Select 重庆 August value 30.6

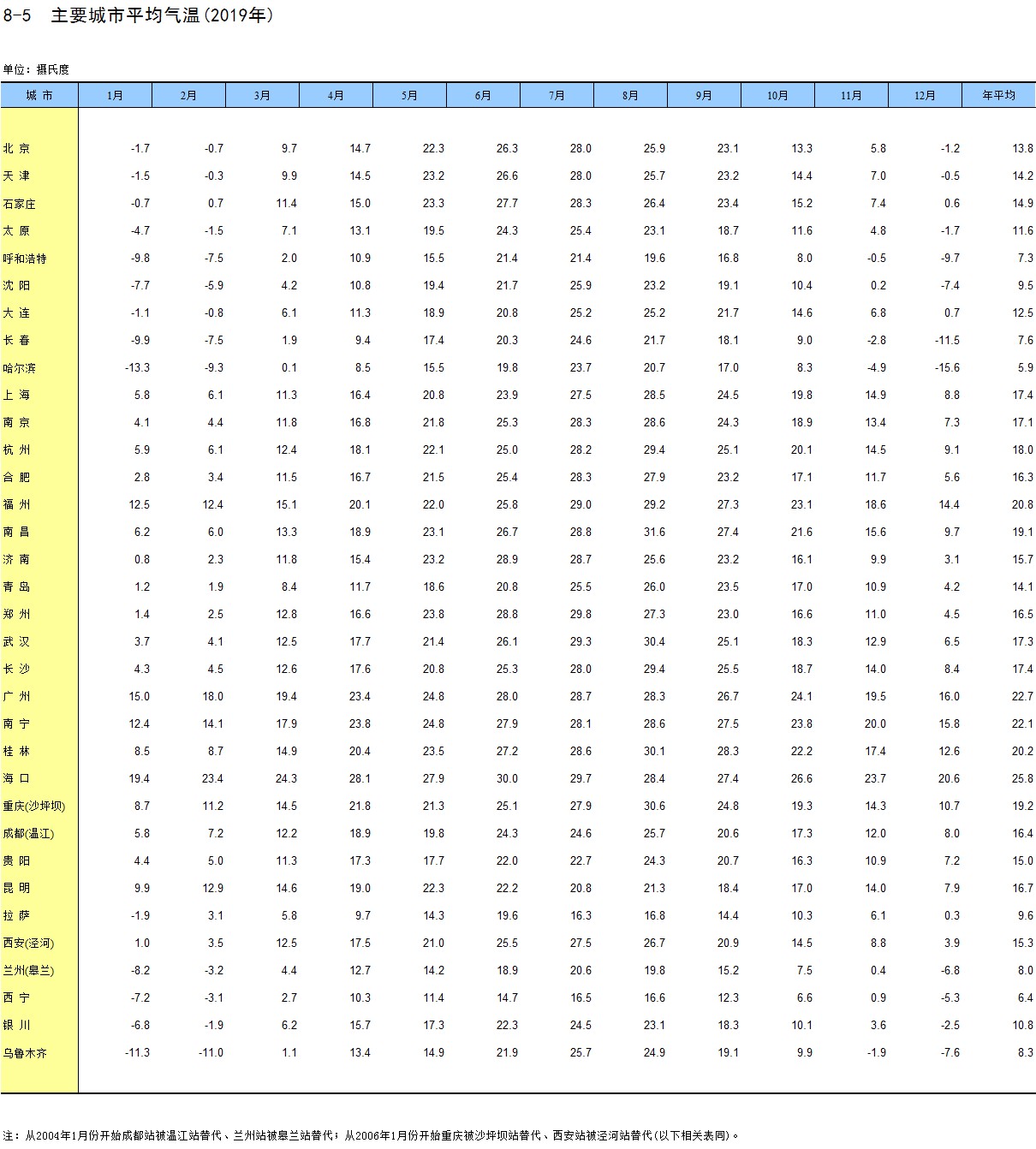[x=654, y=806]
